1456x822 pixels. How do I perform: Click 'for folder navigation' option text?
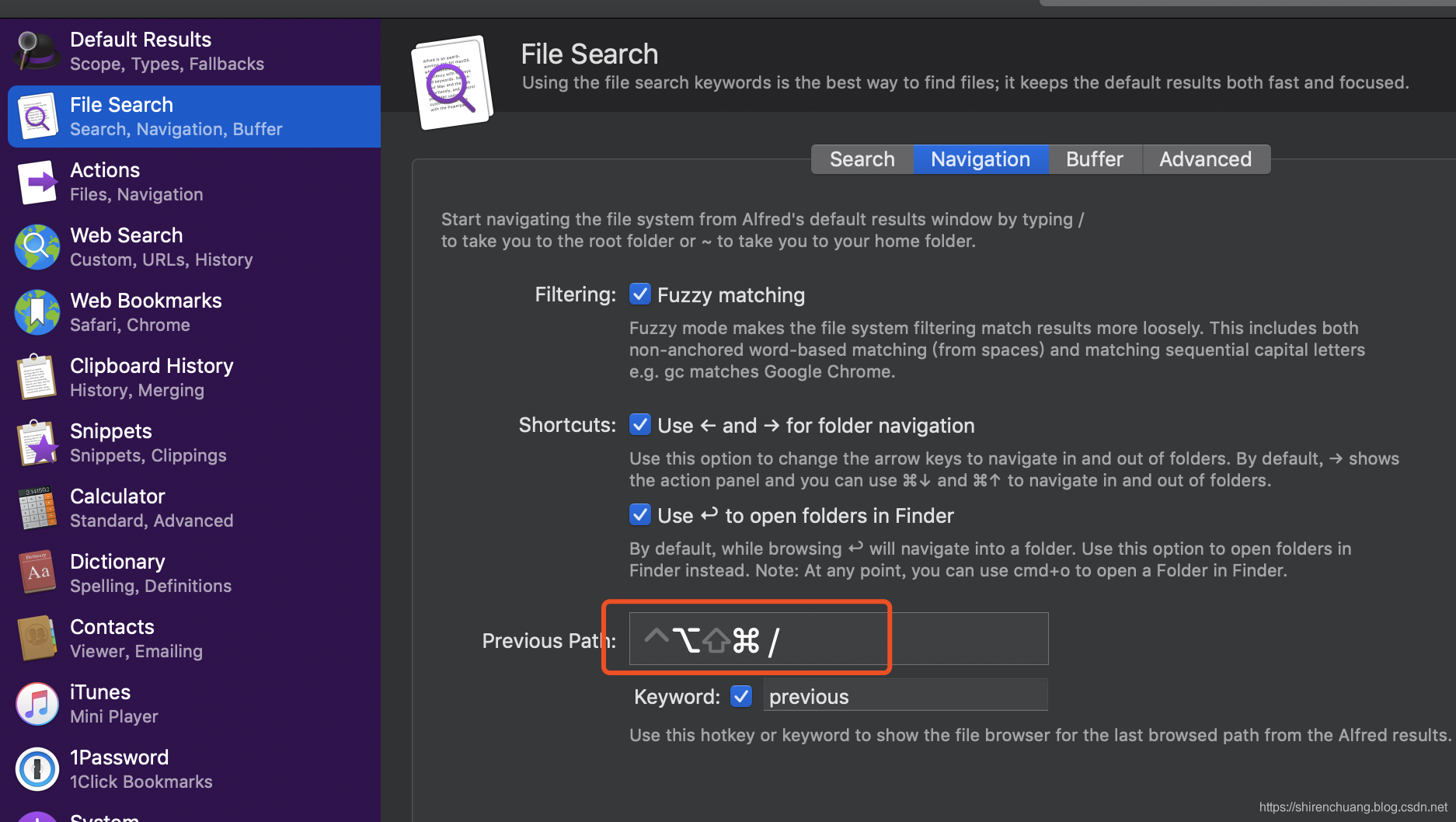click(x=880, y=426)
